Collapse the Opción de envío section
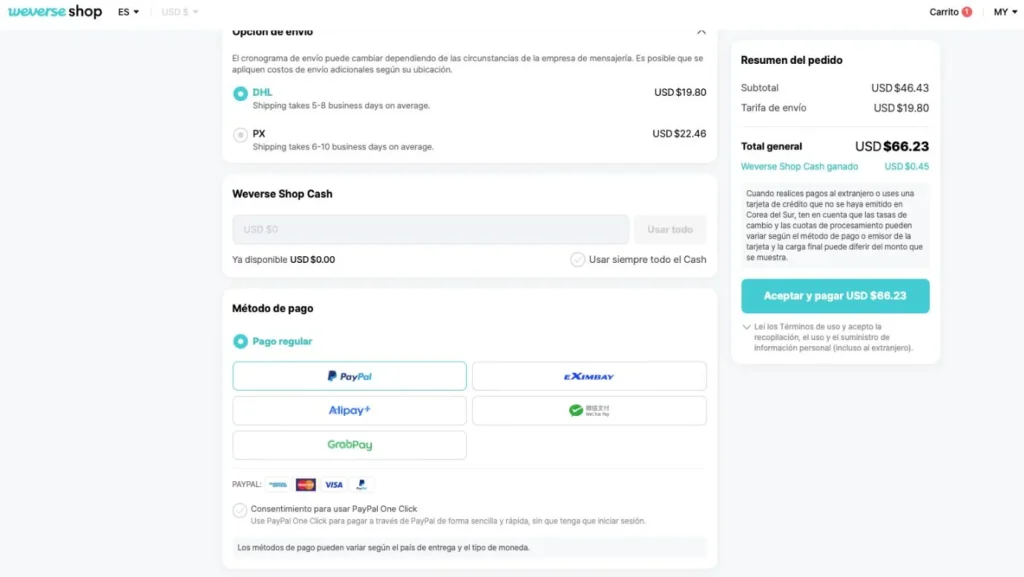 [x=701, y=31]
